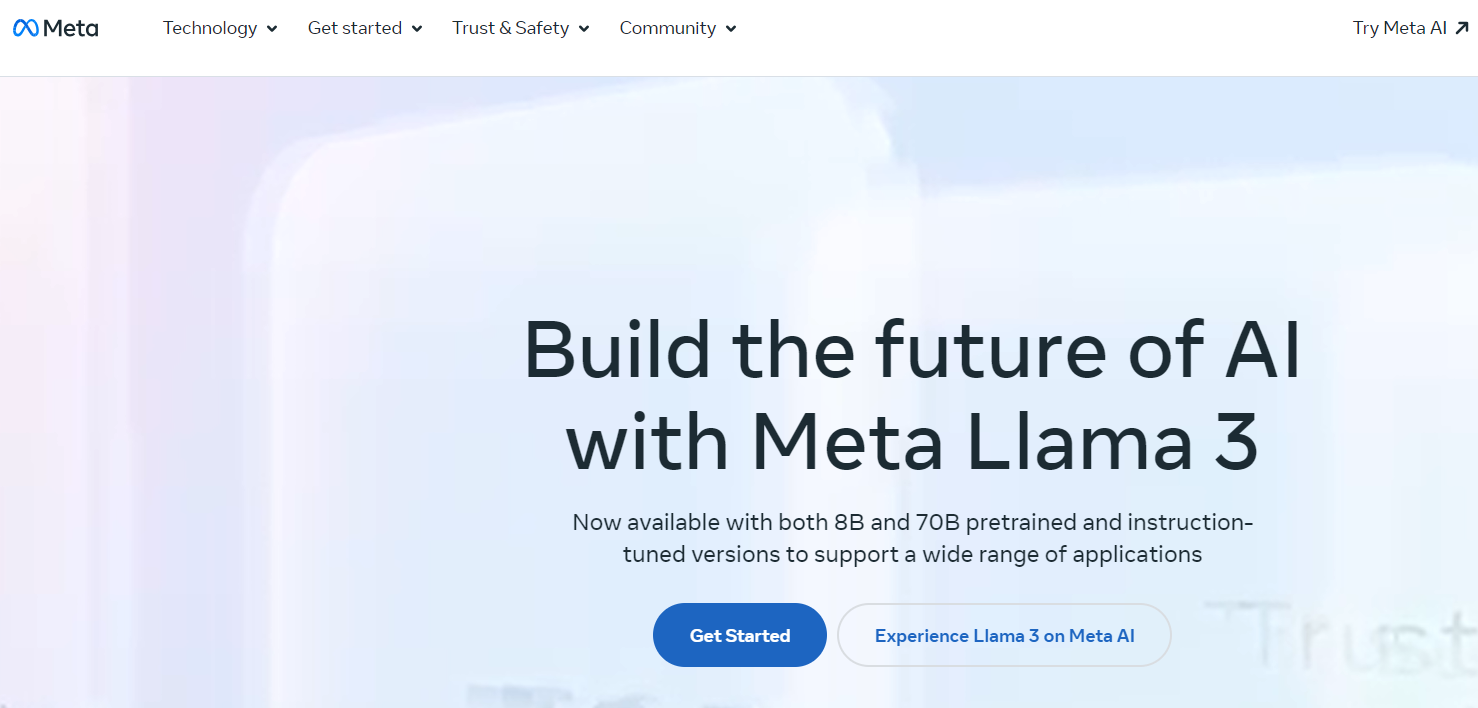Screen dimensions: 1478x708
Task: Open the Technology menu label
Action: tap(210, 28)
